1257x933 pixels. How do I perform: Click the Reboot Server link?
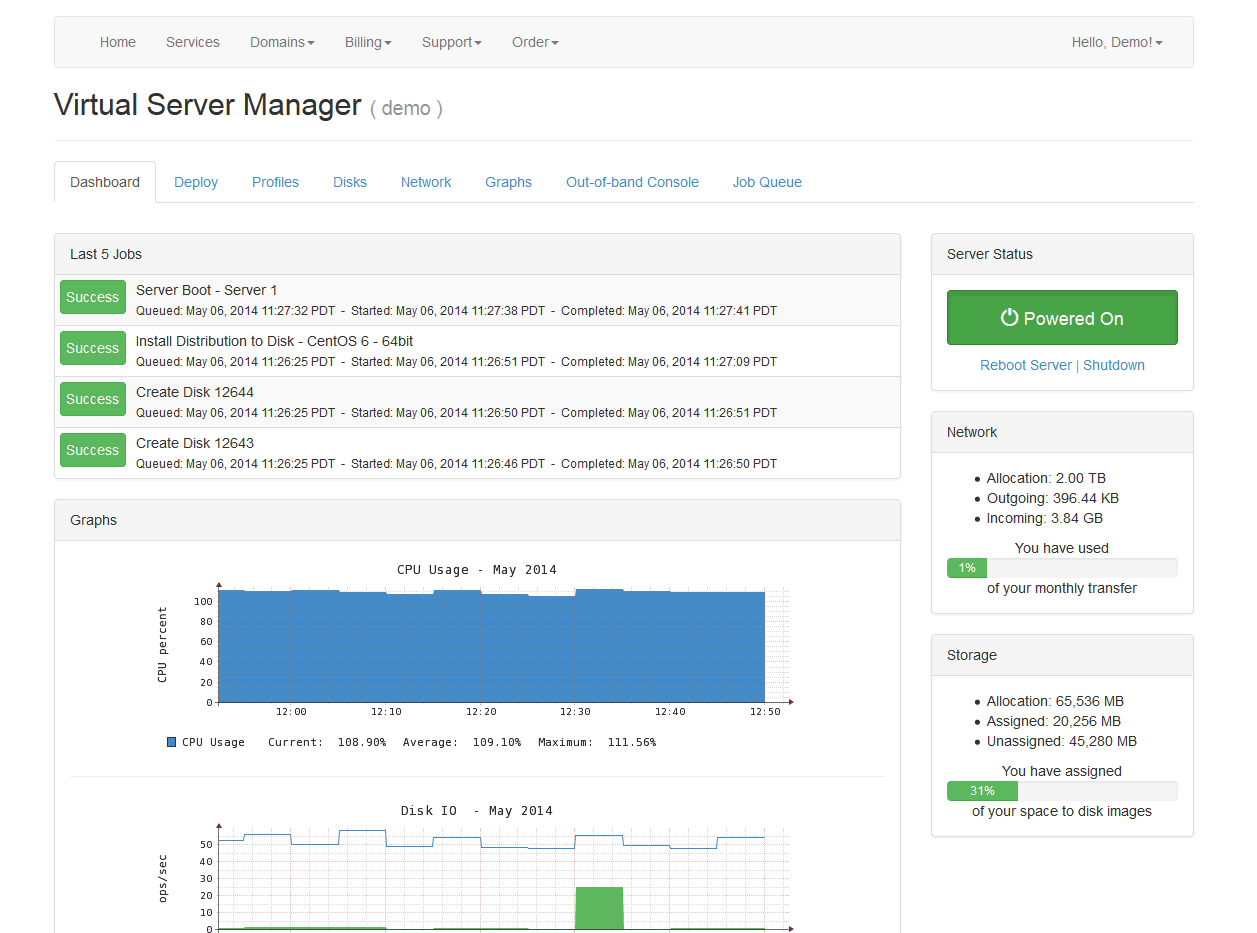[x=1025, y=365]
